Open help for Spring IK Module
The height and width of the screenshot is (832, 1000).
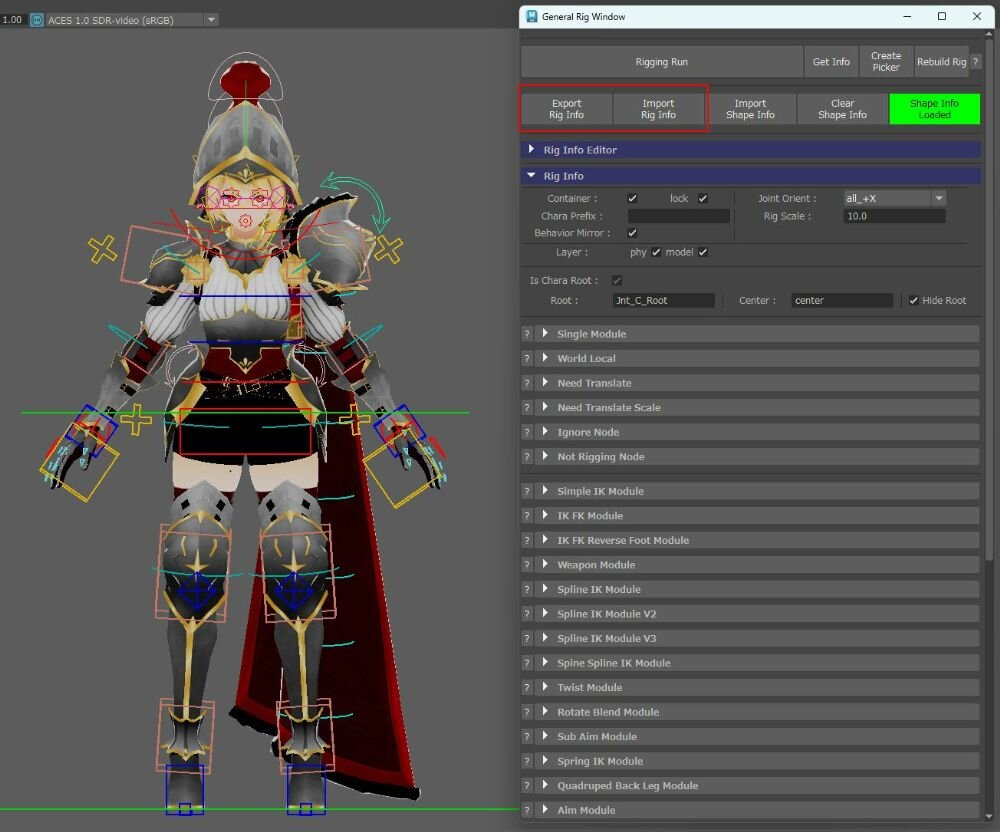(527, 761)
